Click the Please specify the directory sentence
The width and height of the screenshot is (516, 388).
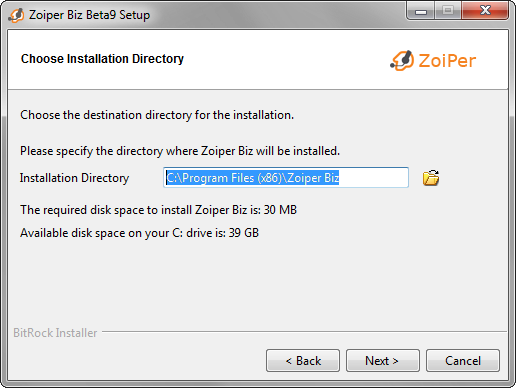[x=180, y=151]
